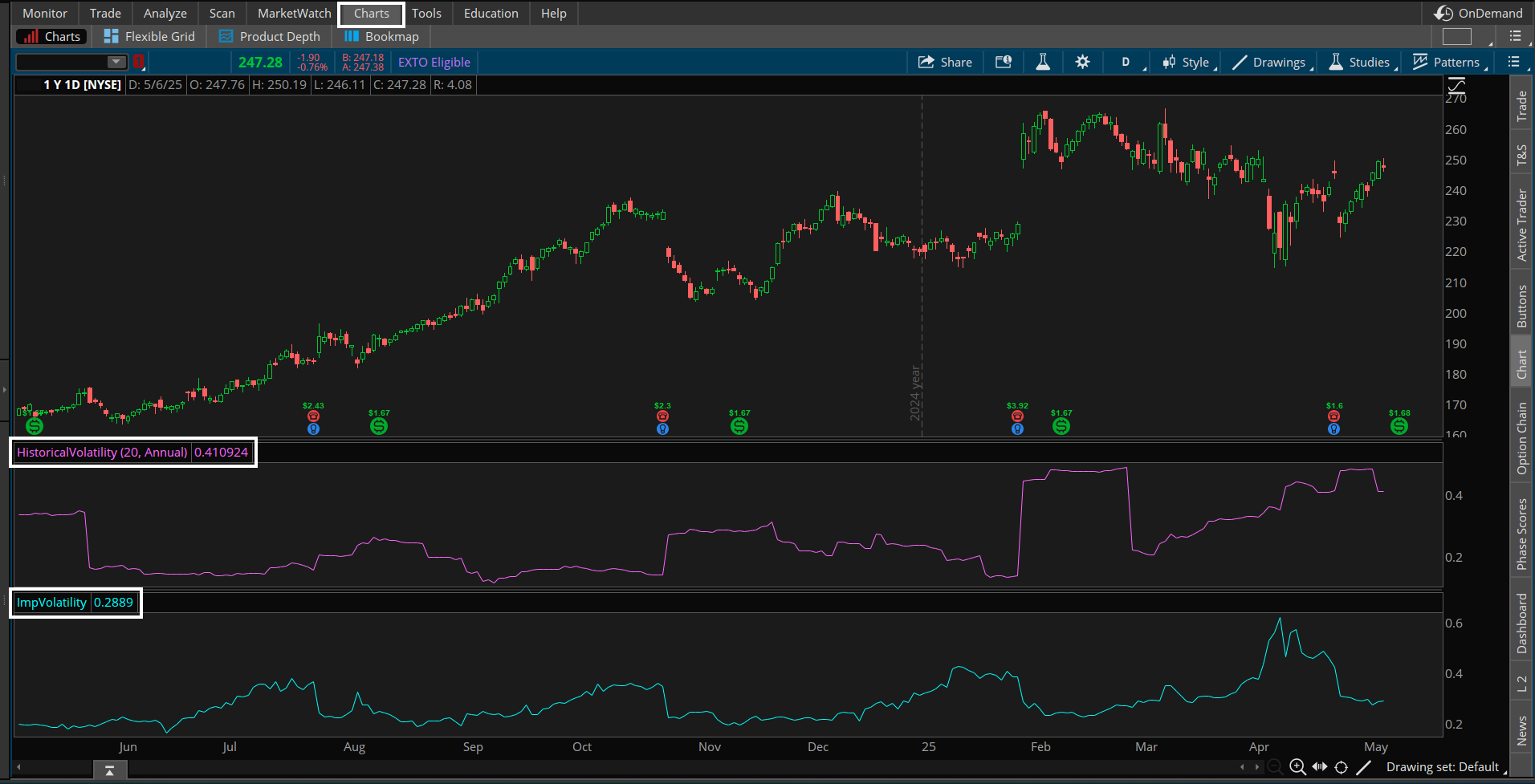Viewport: 1535px width, 784px height.
Task: Open the chart alerts note icon beside Share
Action: pos(1003,62)
